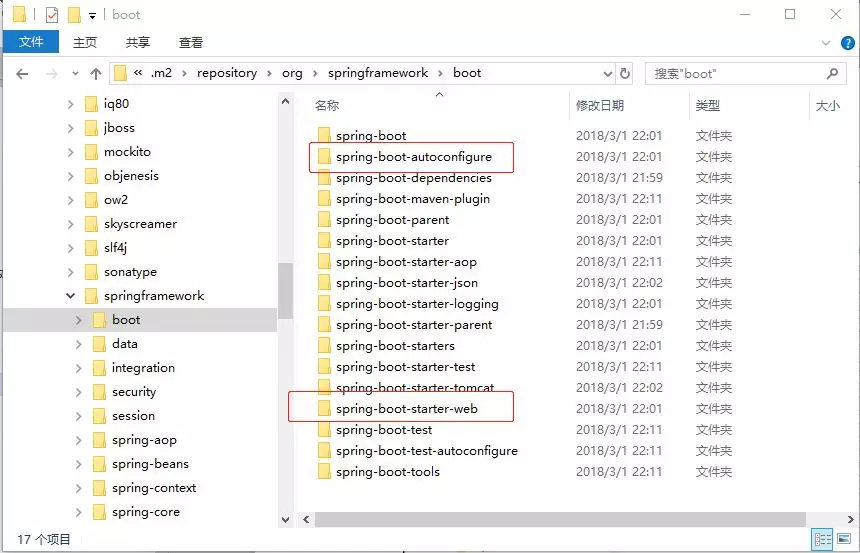860x553 pixels.
Task: Open the address bar history dropdown
Action: (608, 74)
